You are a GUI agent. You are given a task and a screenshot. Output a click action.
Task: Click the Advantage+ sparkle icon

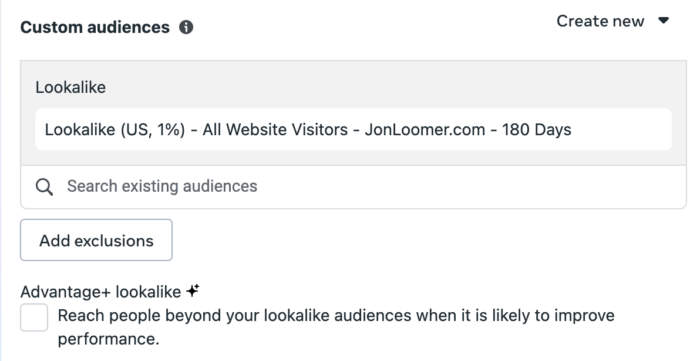point(193,290)
